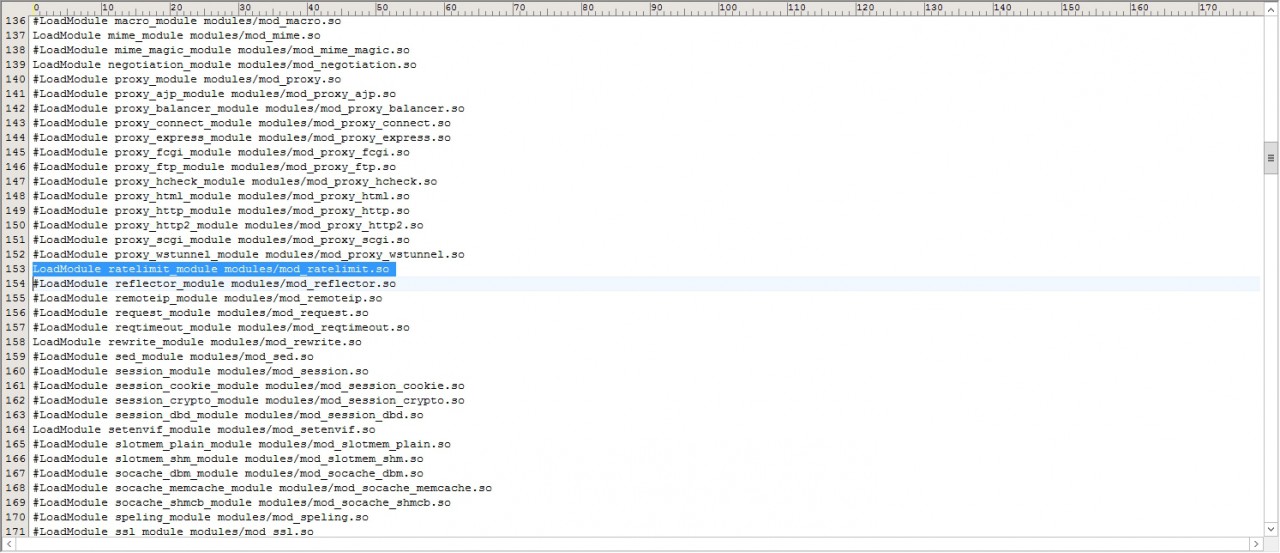Screen dimensions: 1280x553
Task: Click the proxy_scgi_module line
Action: [221, 240]
